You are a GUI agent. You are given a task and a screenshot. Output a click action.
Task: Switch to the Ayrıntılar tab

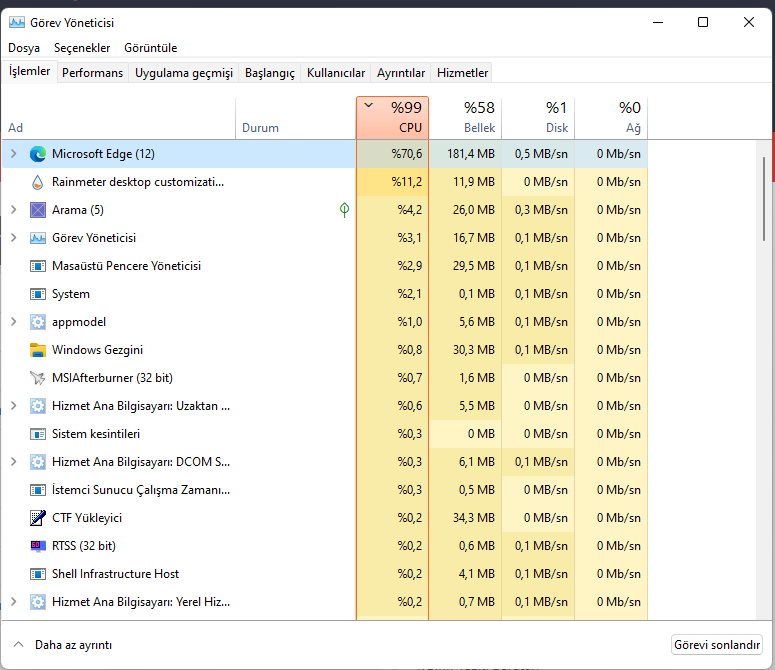401,73
